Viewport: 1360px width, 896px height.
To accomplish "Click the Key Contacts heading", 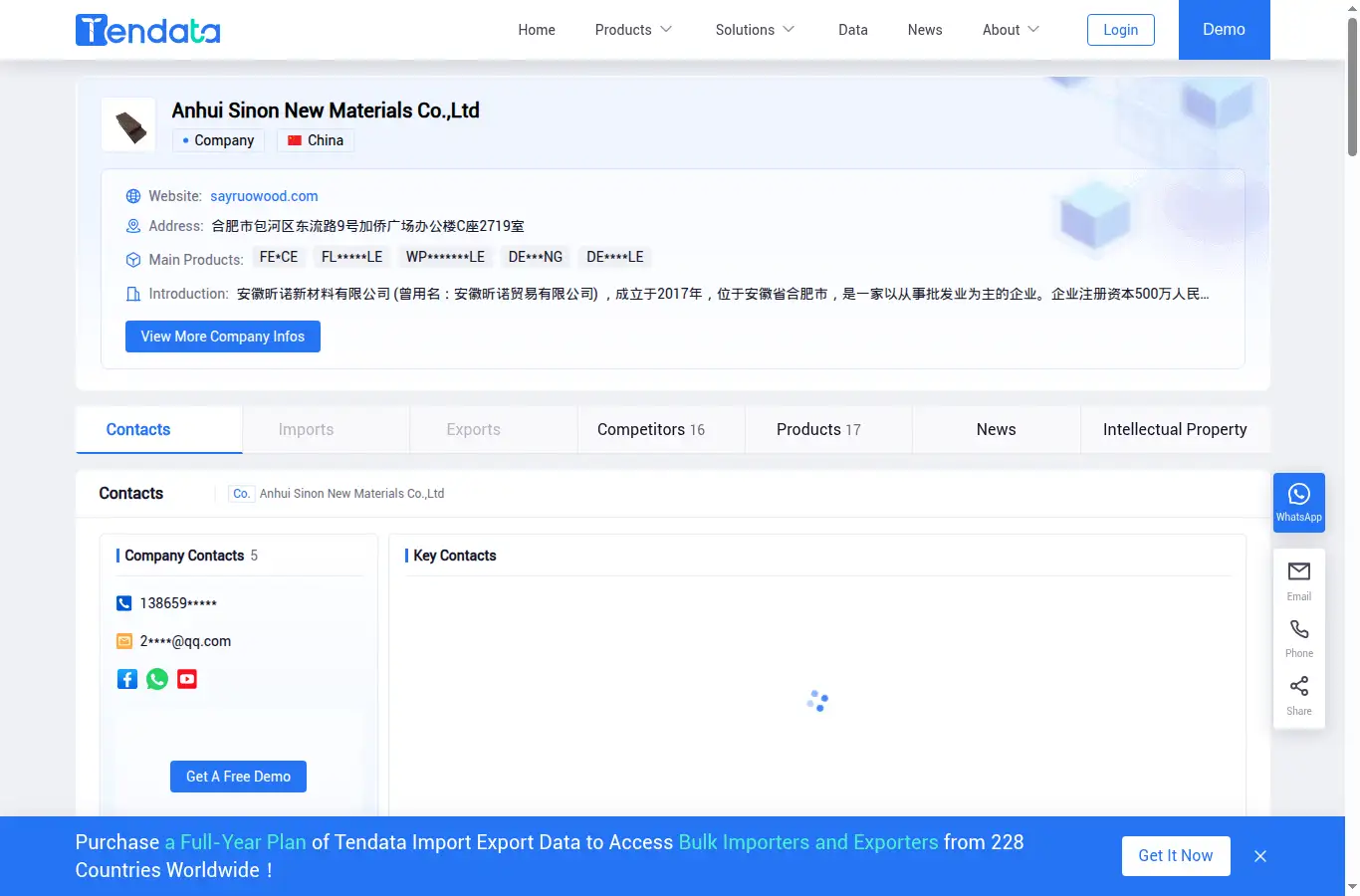I will pos(455,556).
